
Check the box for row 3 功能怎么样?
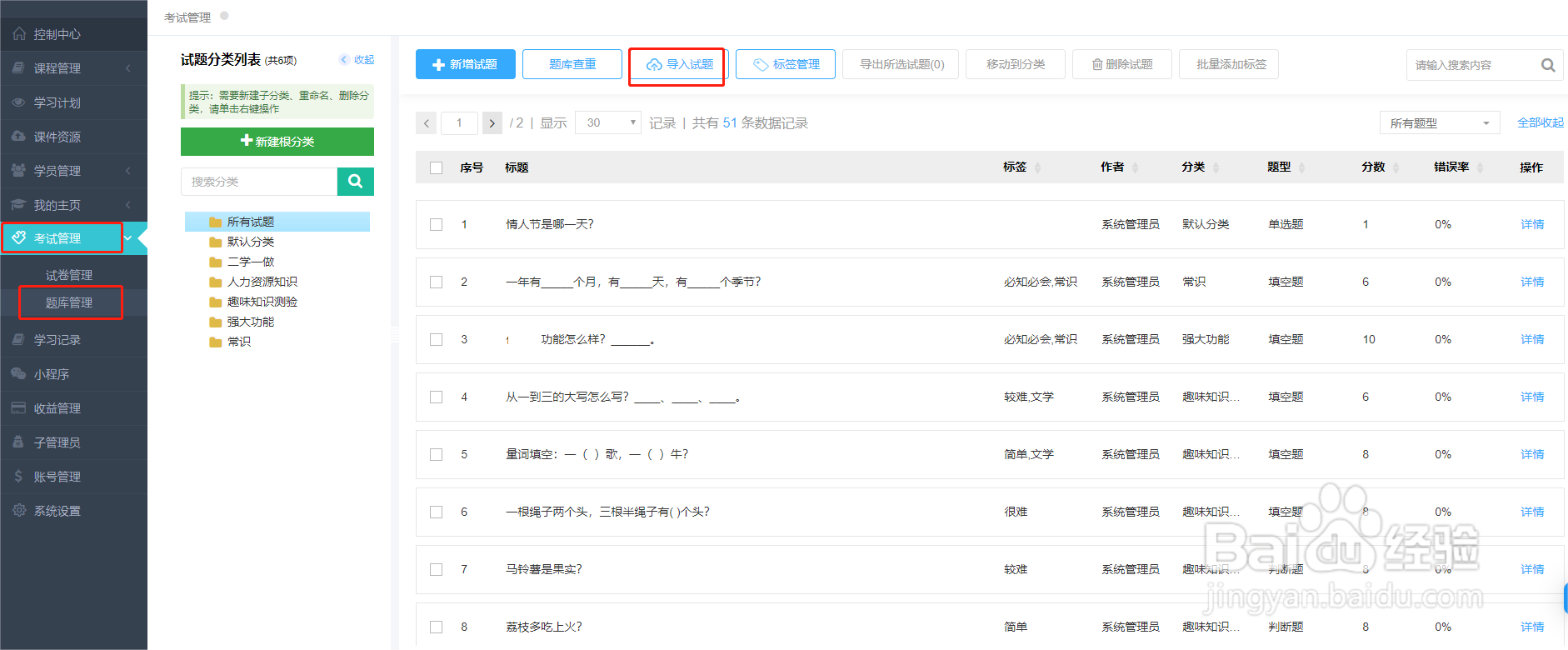[x=436, y=340]
